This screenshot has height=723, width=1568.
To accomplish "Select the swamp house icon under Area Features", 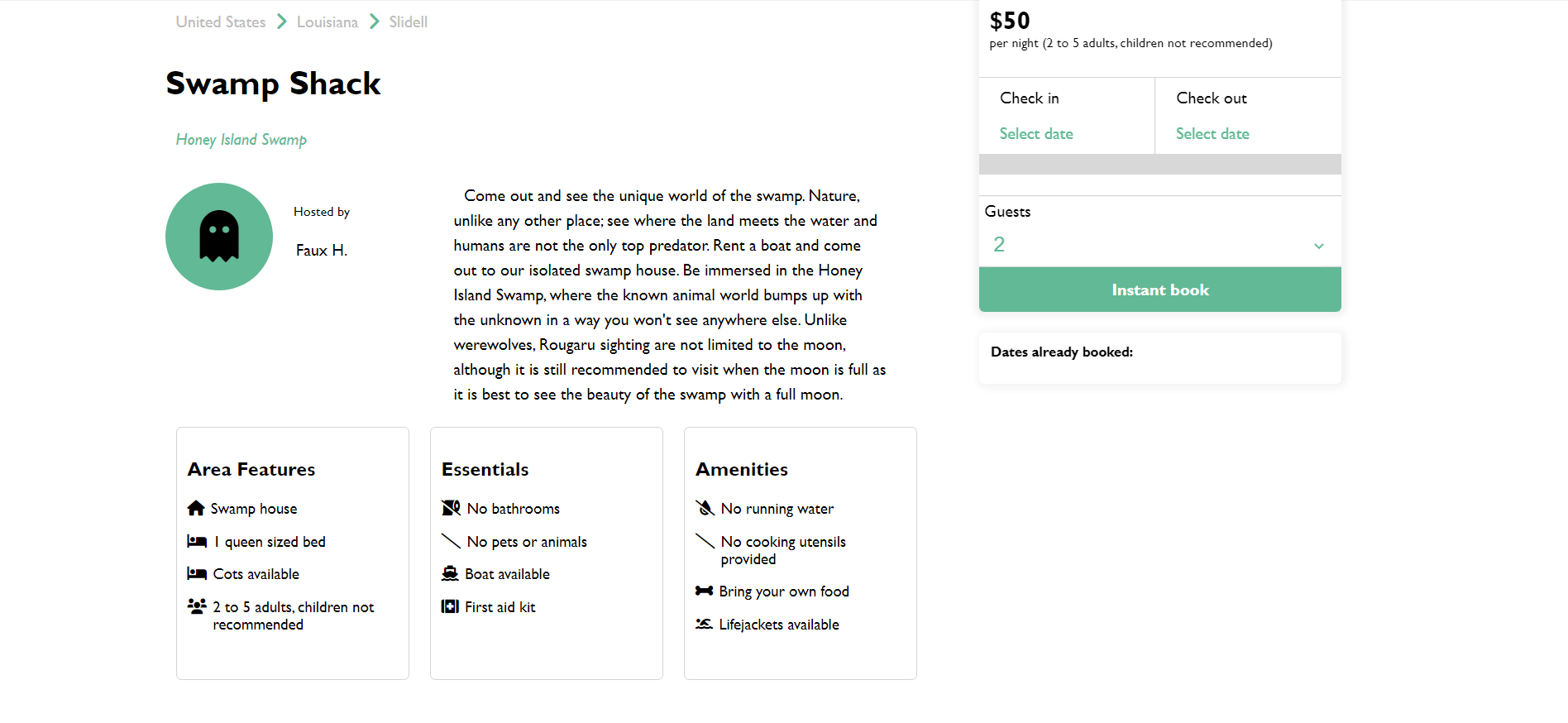I will pyautogui.click(x=196, y=507).
